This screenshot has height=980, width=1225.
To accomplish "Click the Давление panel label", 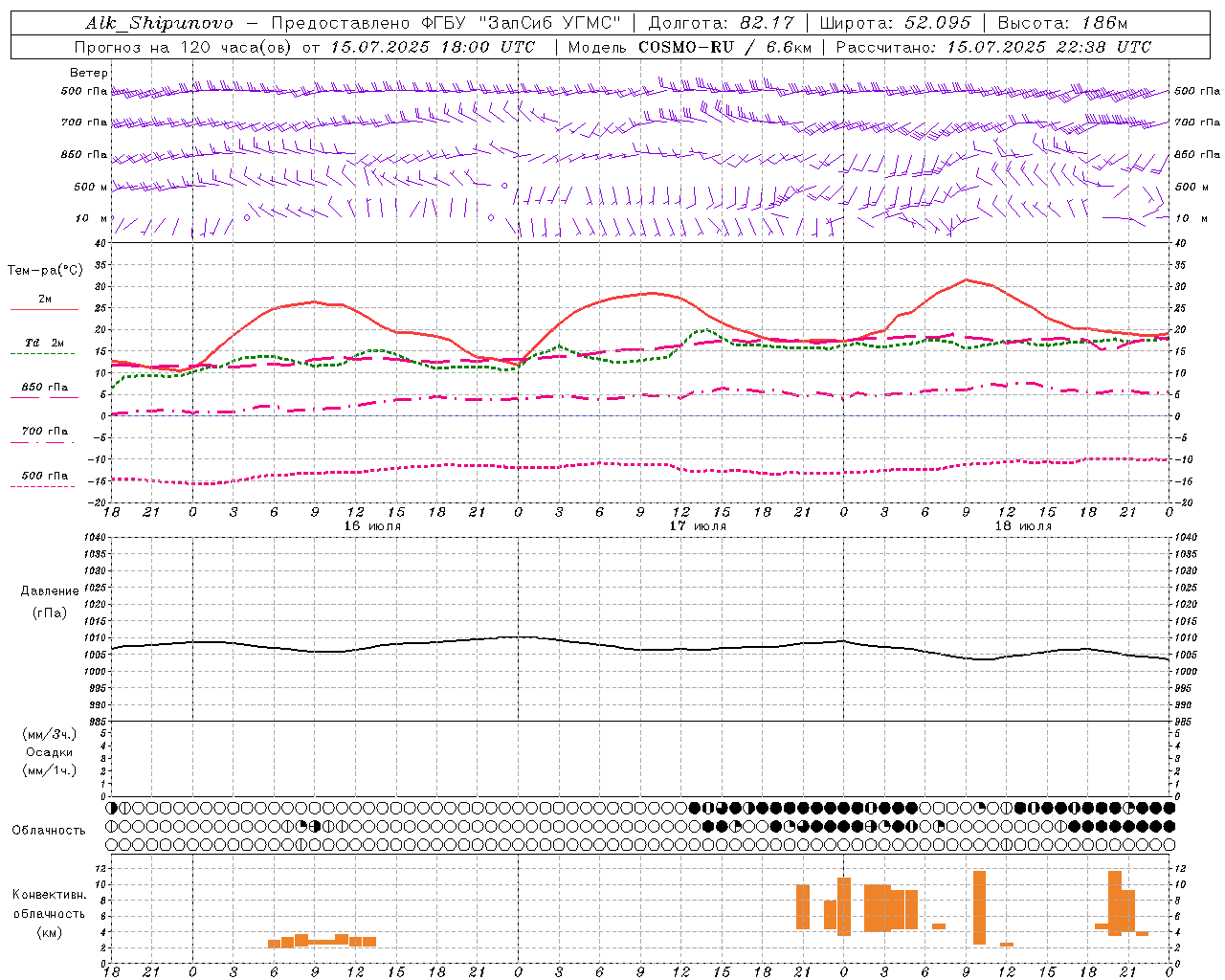I will click(50, 591).
